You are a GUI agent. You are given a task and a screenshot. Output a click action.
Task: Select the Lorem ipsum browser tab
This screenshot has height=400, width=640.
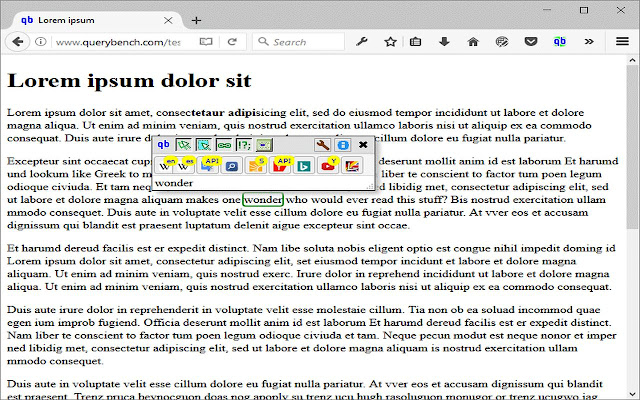point(90,19)
